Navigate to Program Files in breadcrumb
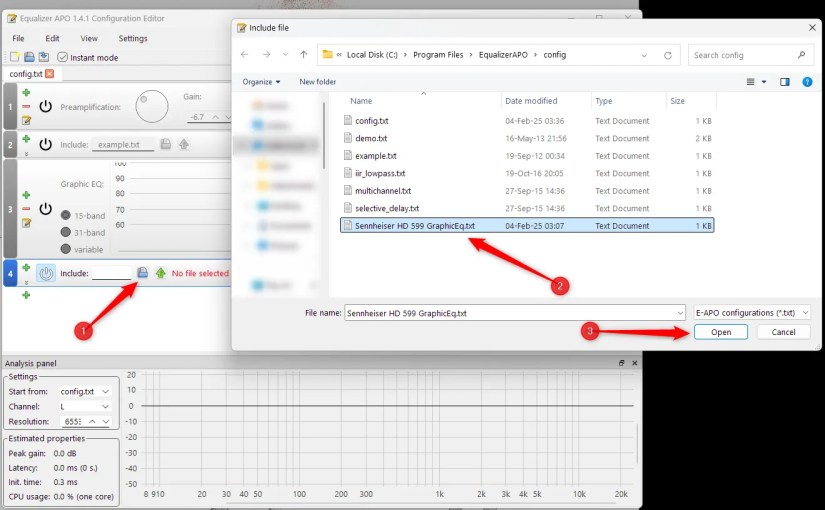 (438, 55)
